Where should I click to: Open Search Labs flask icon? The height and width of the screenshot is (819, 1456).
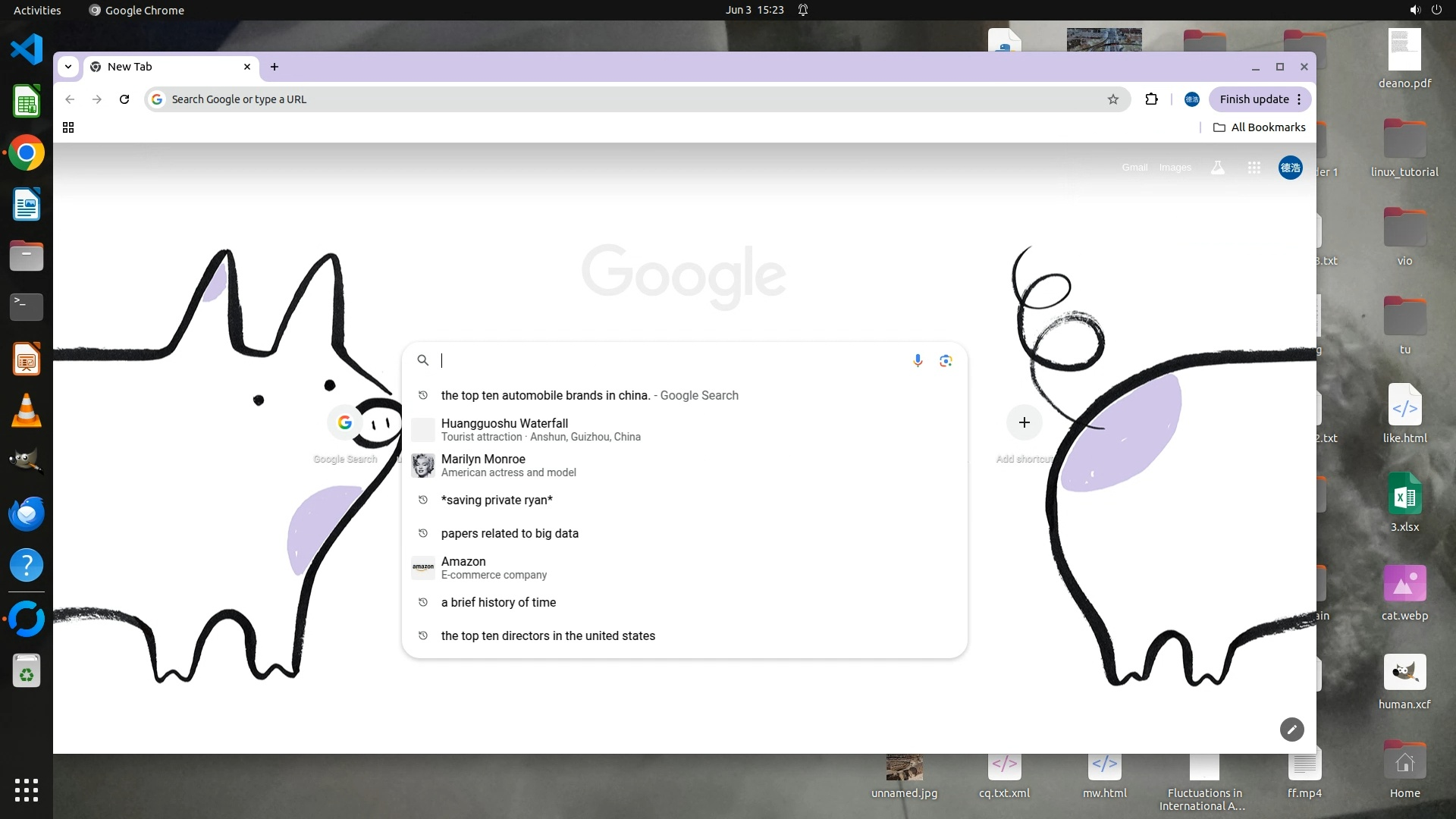1218,168
